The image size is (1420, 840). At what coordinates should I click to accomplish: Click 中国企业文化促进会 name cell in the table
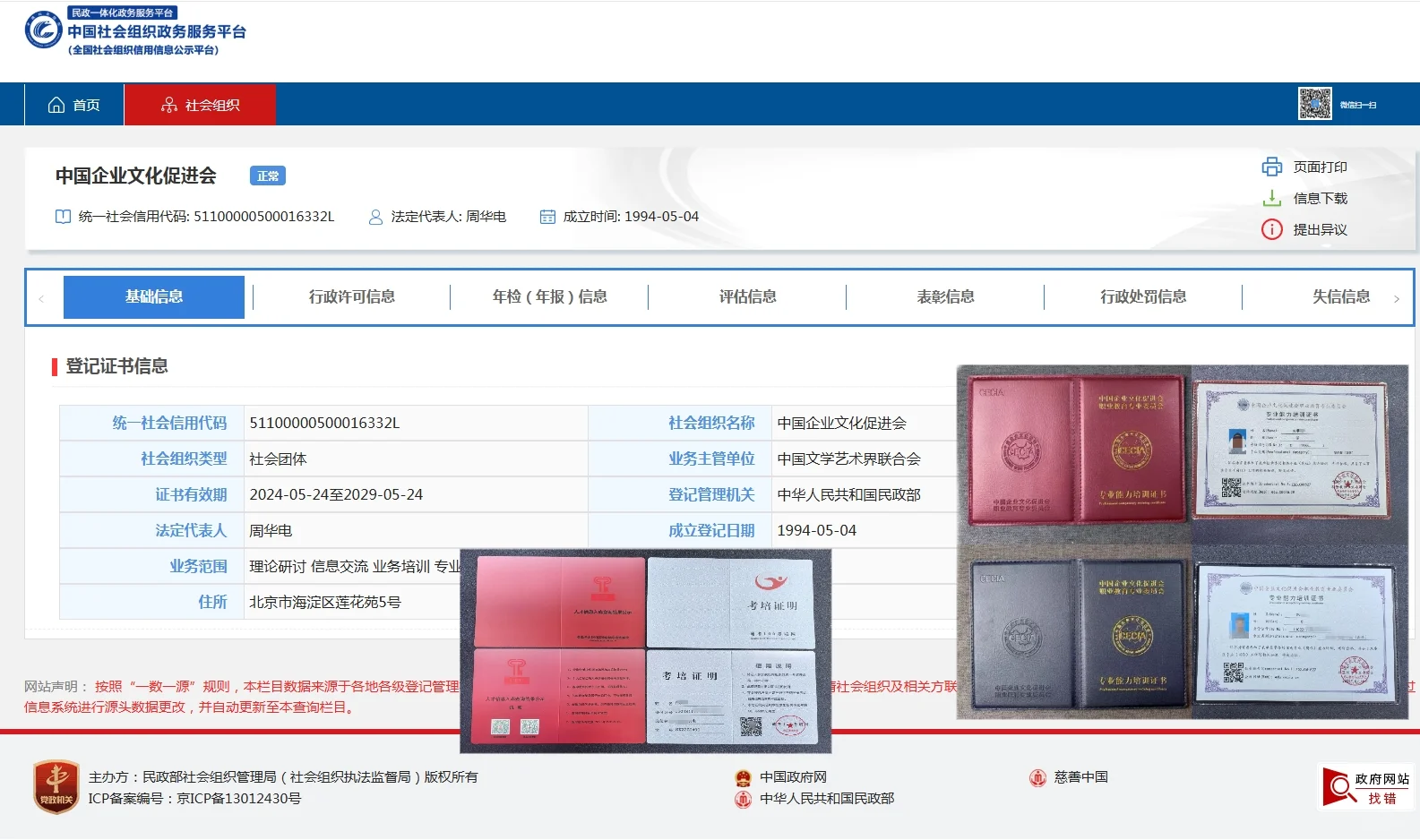click(x=841, y=423)
